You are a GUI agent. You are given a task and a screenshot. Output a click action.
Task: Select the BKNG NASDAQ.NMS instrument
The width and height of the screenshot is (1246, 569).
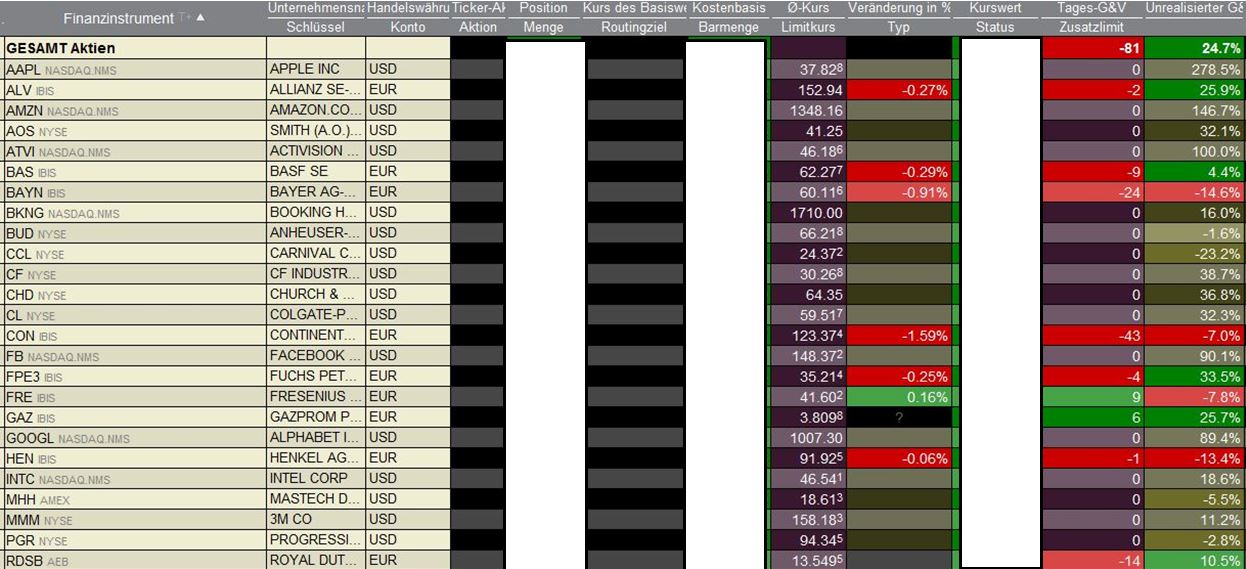tap(134, 213)
